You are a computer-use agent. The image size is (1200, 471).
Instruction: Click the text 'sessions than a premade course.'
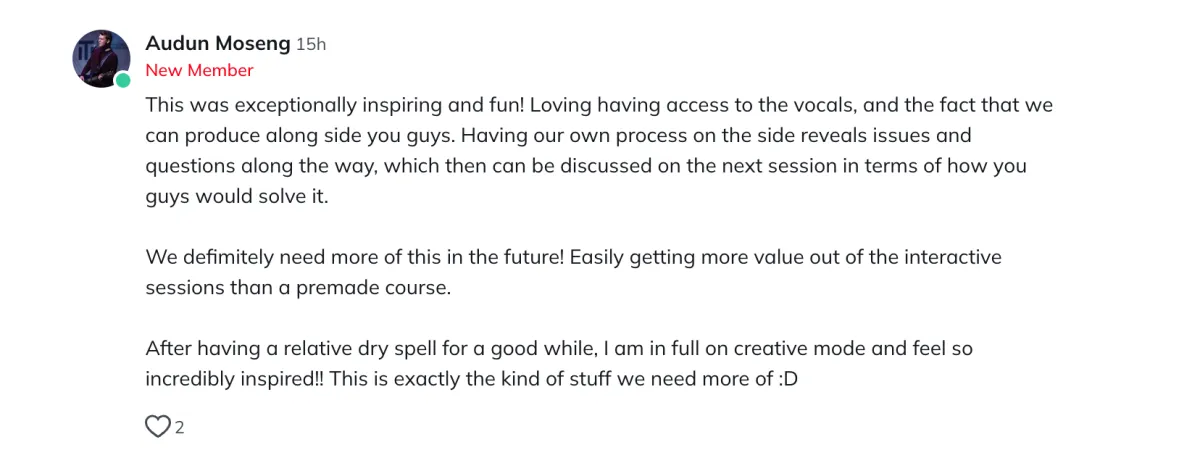298,288
